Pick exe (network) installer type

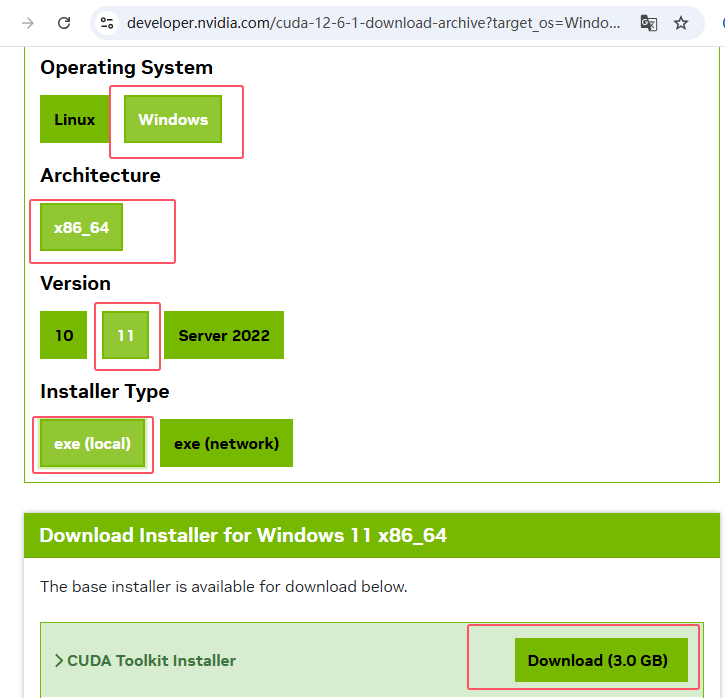(x=227, y=443)
